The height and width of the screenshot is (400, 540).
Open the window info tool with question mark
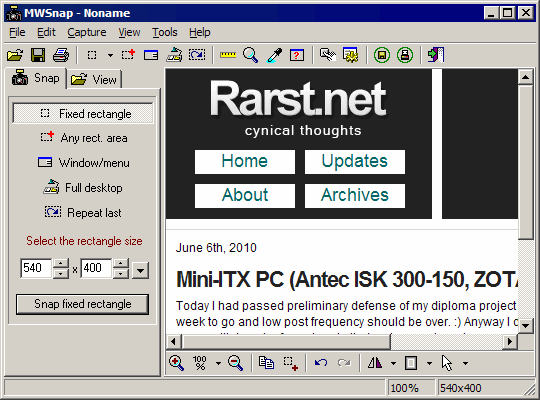[297, 55]
